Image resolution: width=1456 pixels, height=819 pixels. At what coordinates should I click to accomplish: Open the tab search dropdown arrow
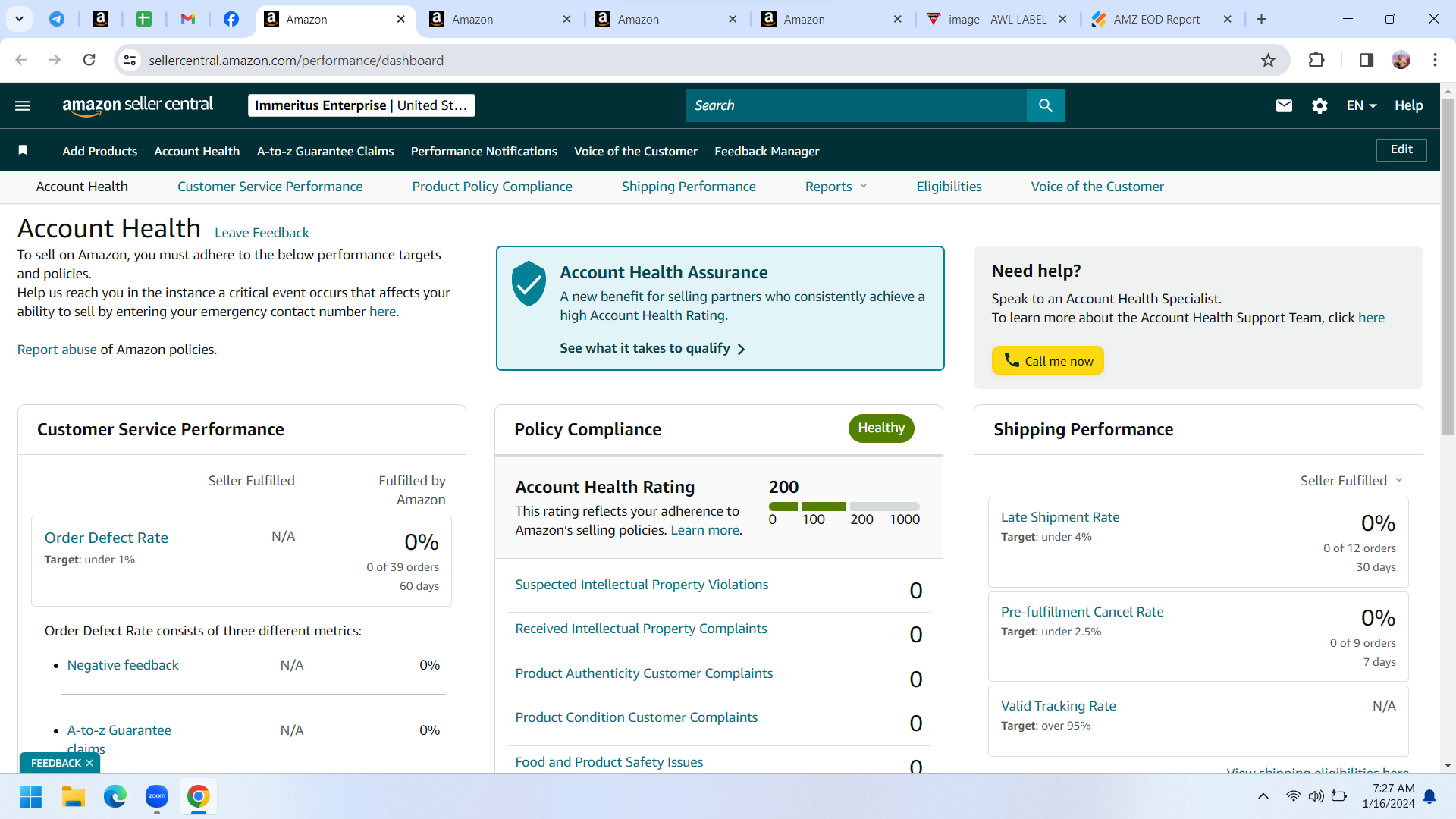tap(19, 19)
